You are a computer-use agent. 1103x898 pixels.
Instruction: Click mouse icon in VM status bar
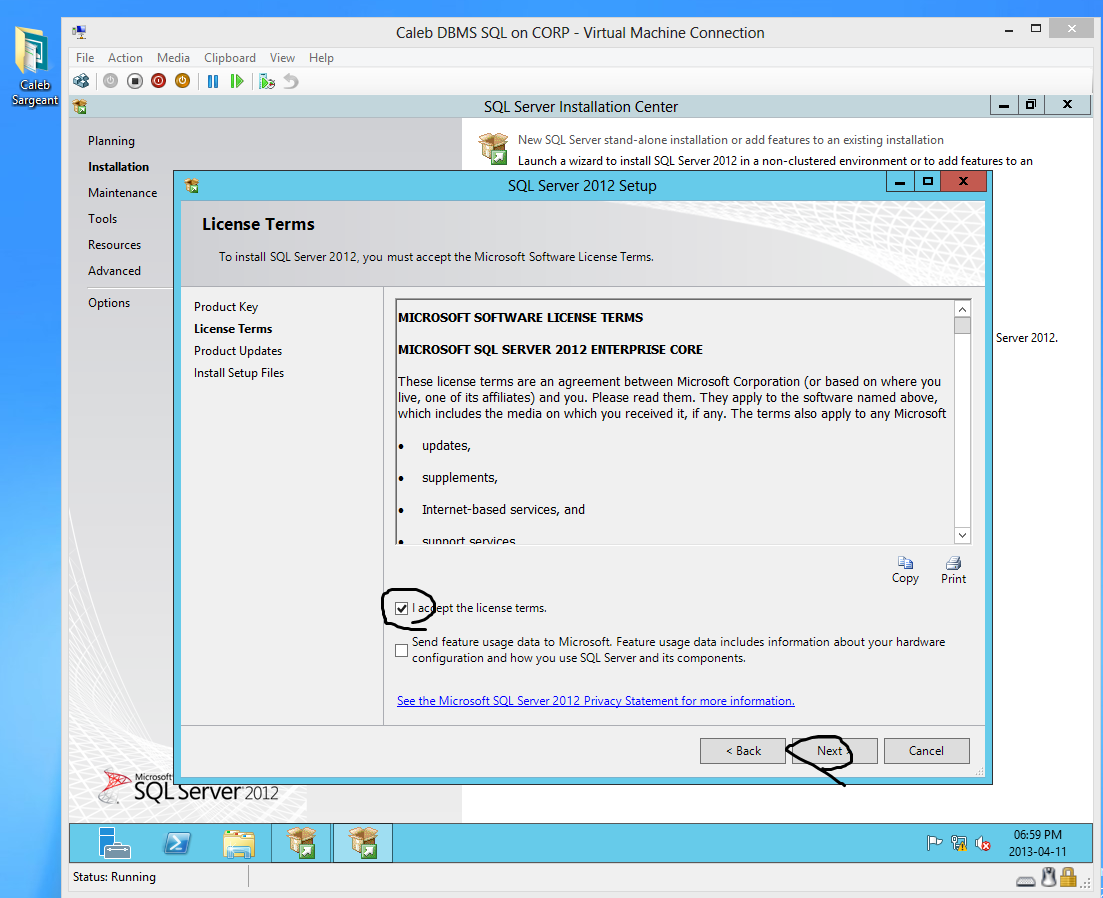(1049, 877)
